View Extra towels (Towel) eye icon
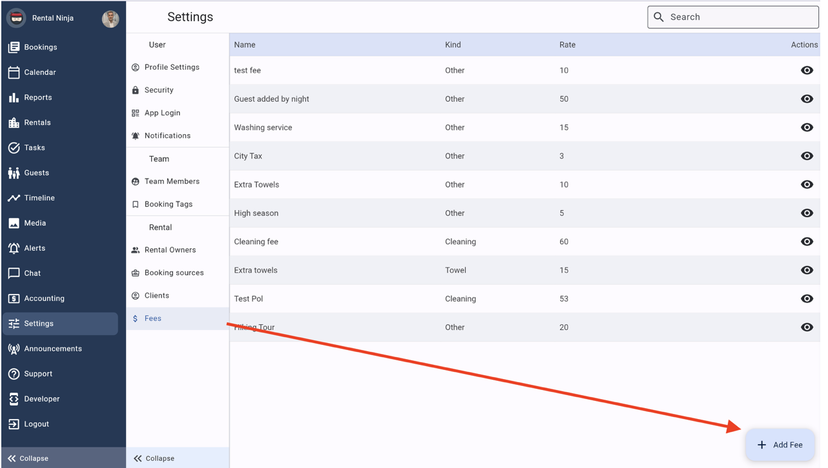Image resolution: width=828 pixels, height=468 pixels. pyautogui.click(x=806, y=270)
